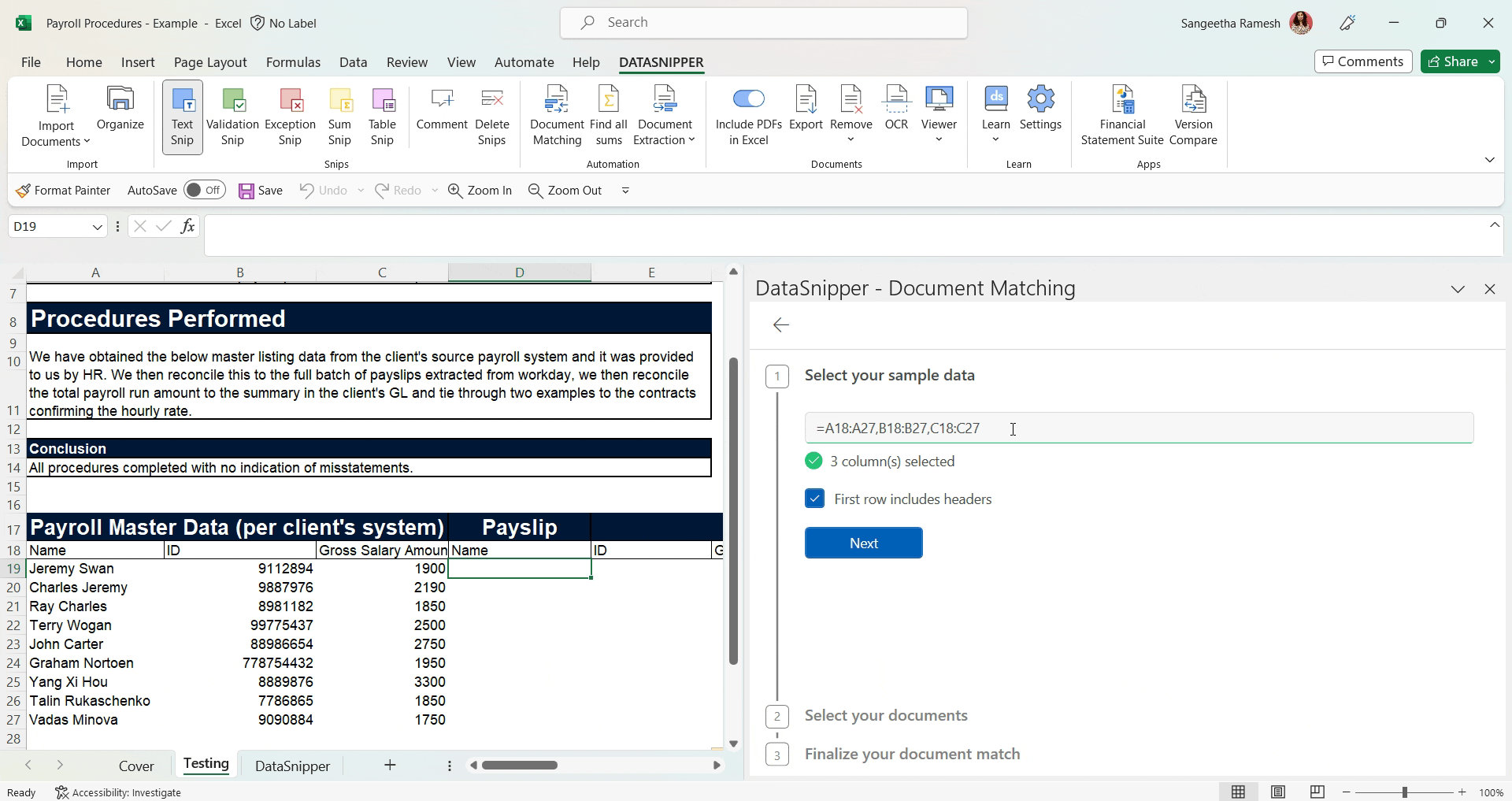Open Document Matching from the ribbon
This screenshot has width=1512, height=801.
(556, 114)
